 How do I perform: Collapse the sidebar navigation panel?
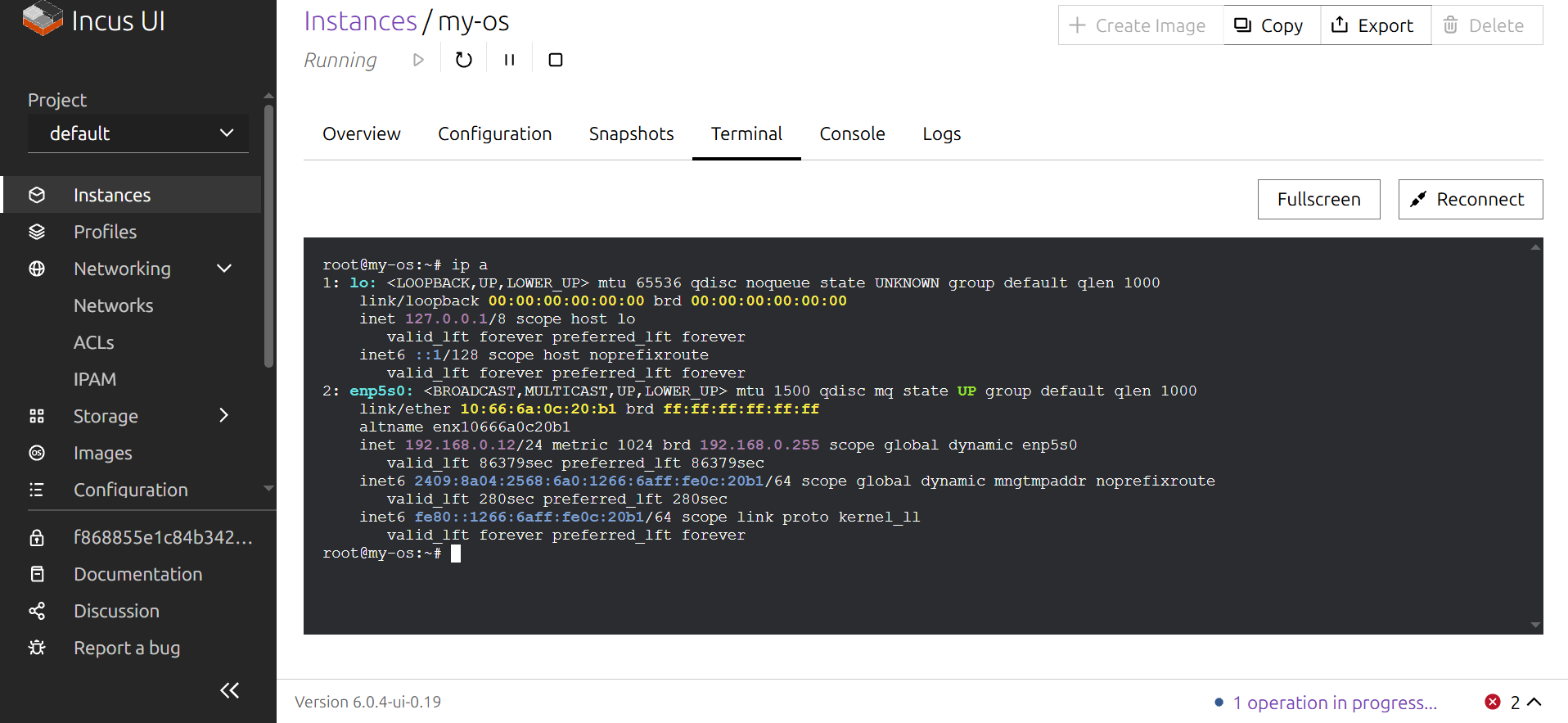click(230, 690)
